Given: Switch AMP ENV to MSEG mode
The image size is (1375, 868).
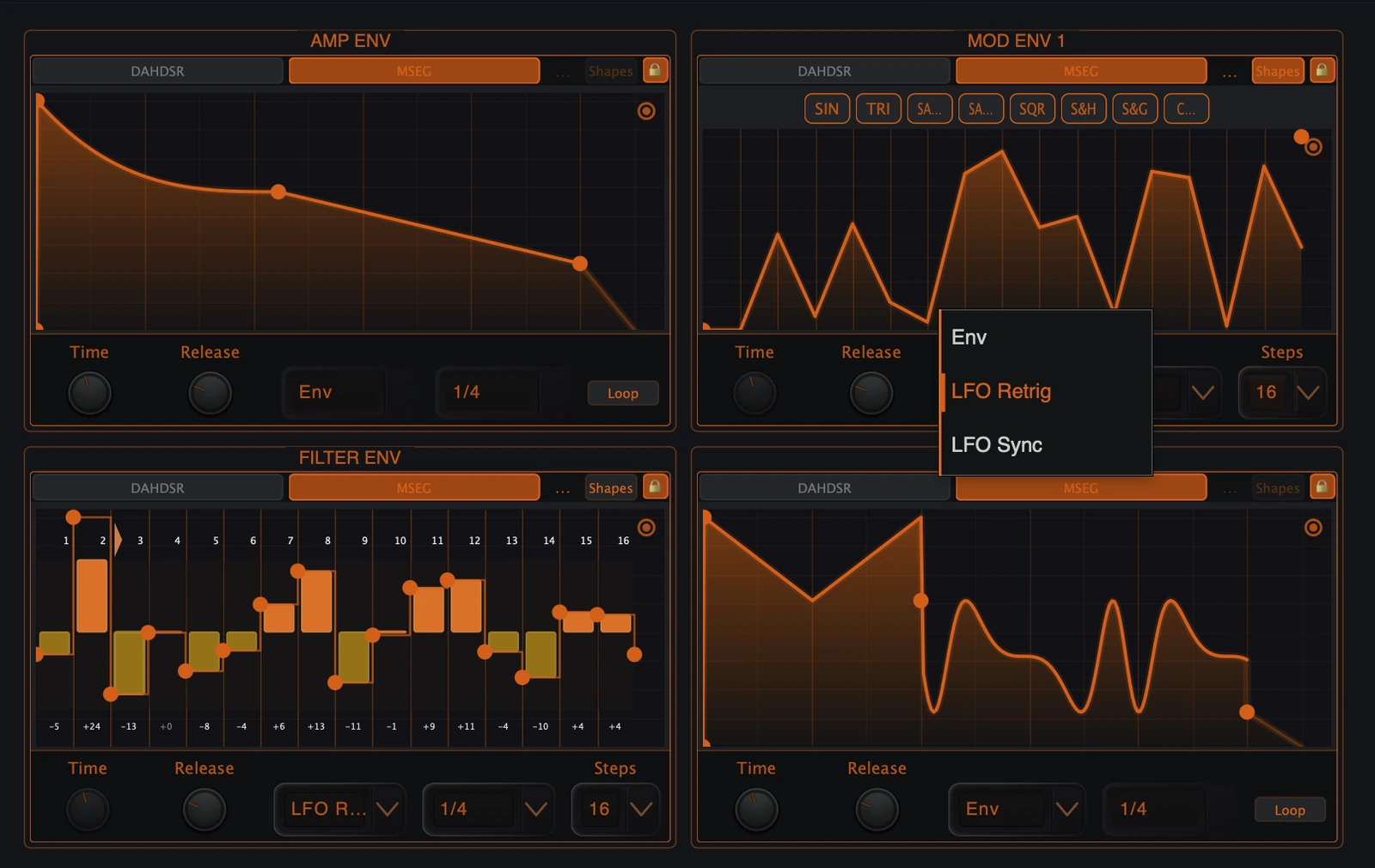Looking at the screenshot, I should pyautogui.click(x=414, y=71).
